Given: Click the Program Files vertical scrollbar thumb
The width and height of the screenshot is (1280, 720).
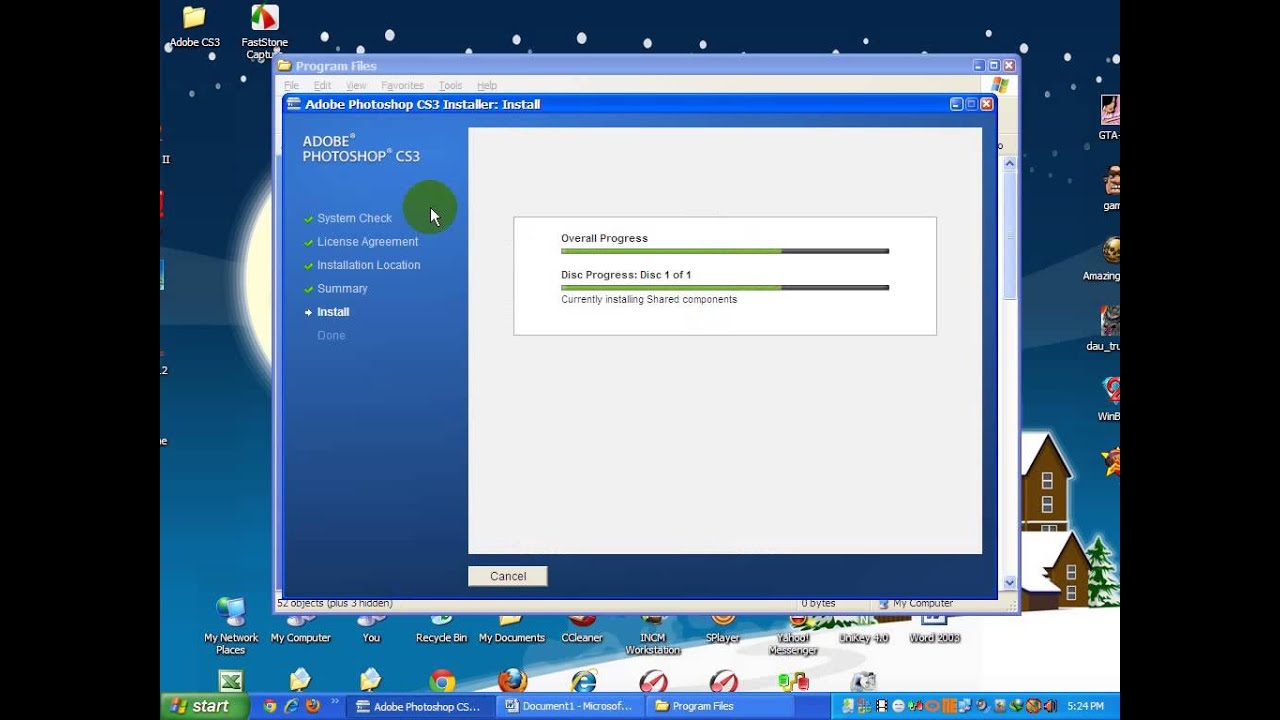Looking at the screenshot, I should [1009, 235].
